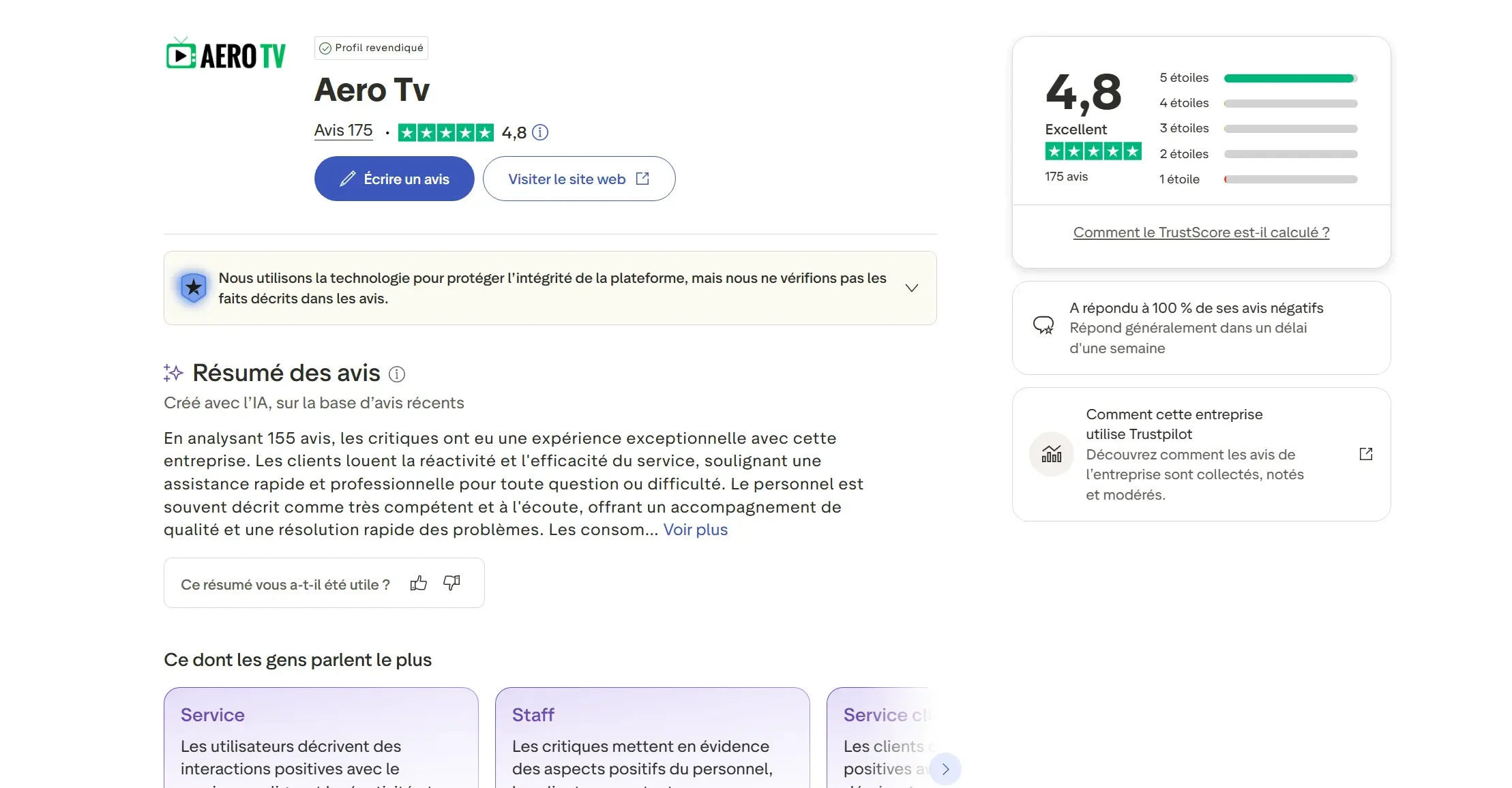Expand summary with Voir plus

tap(696, 530)
